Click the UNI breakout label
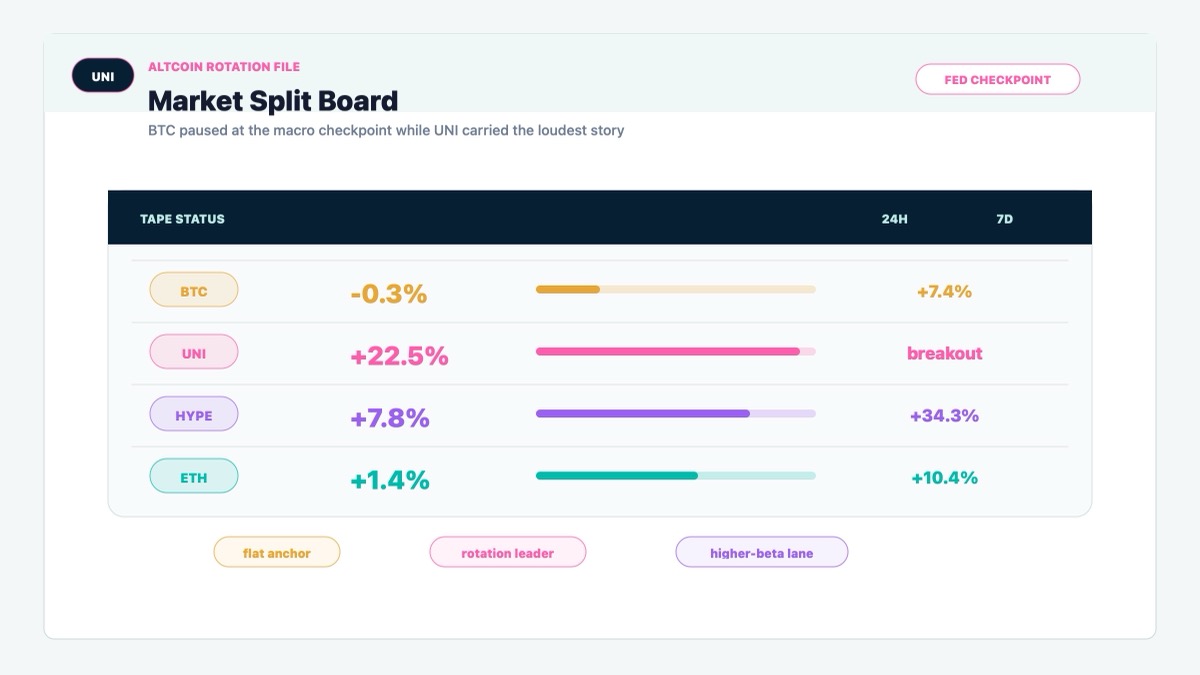1200x675 pixels. pyautogui.click(x=945, y=353)
